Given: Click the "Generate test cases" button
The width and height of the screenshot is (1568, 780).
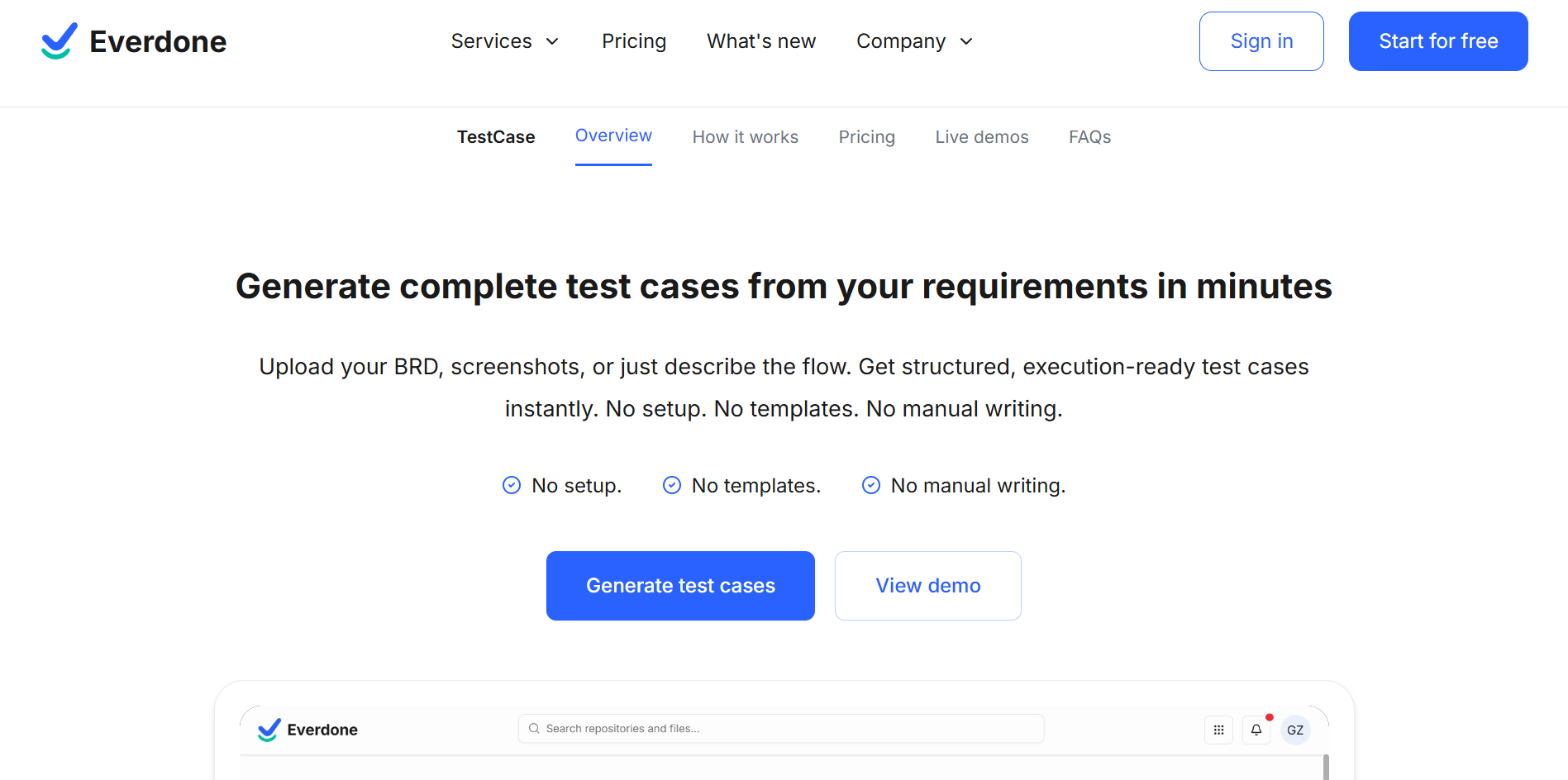Looking at the screenshot, I should 680,585.
